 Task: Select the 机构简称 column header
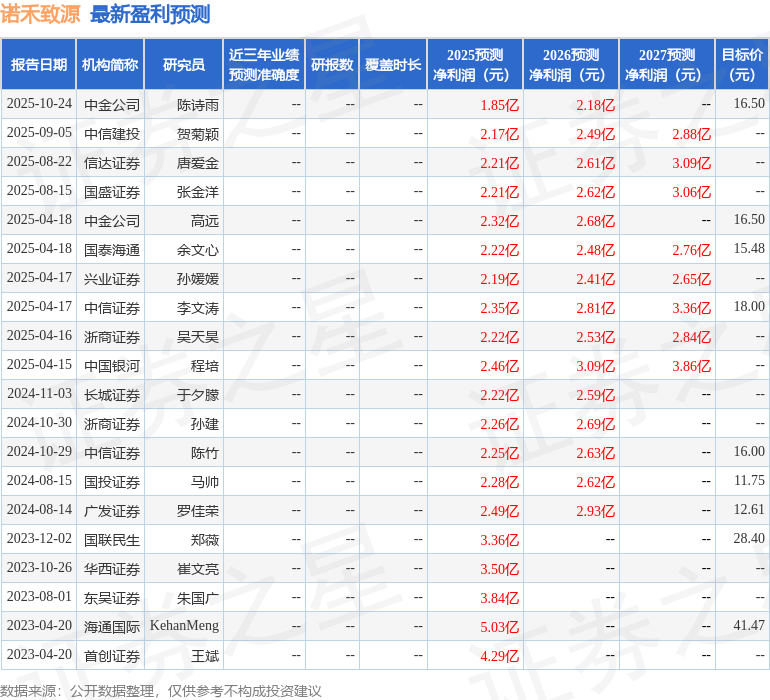[x=110, y=65]
